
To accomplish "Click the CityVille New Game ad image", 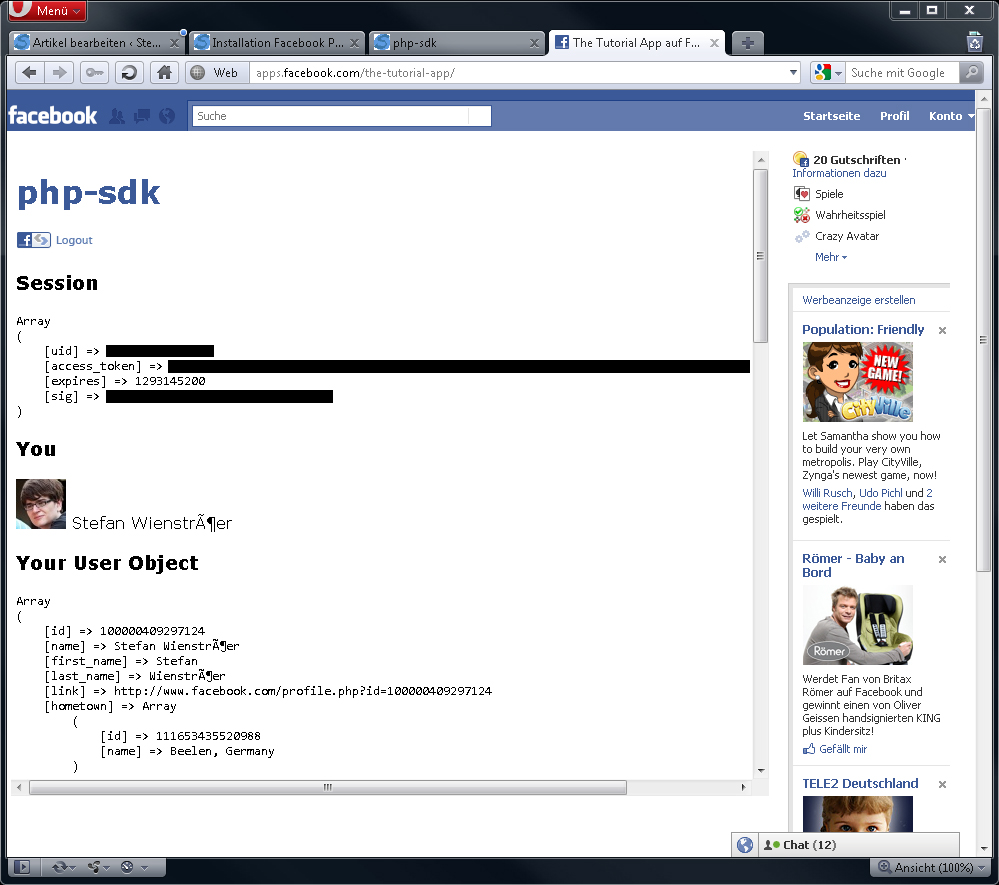I will [x=858, y=382].
